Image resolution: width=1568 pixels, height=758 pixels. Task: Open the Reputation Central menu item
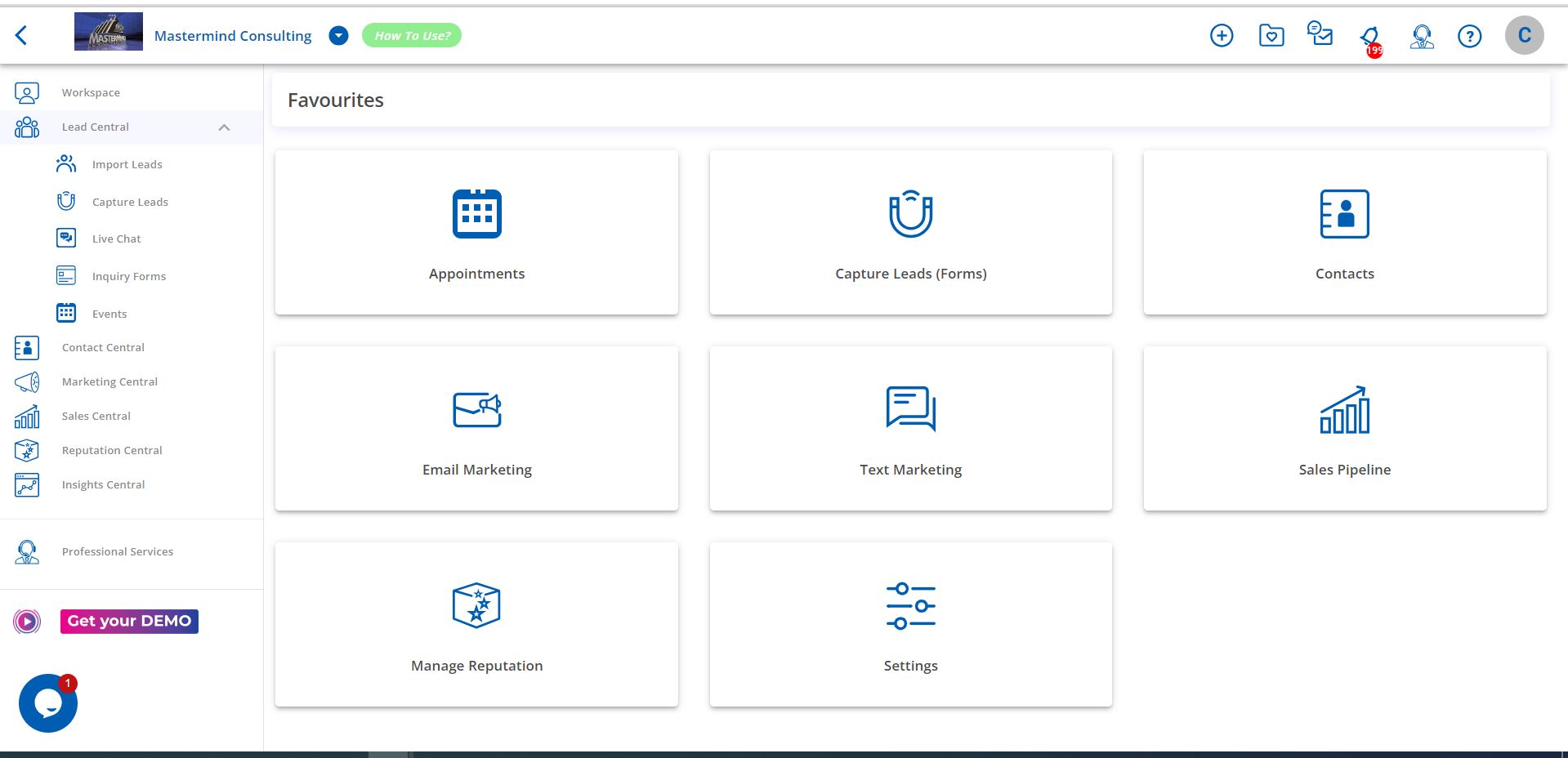112,450
